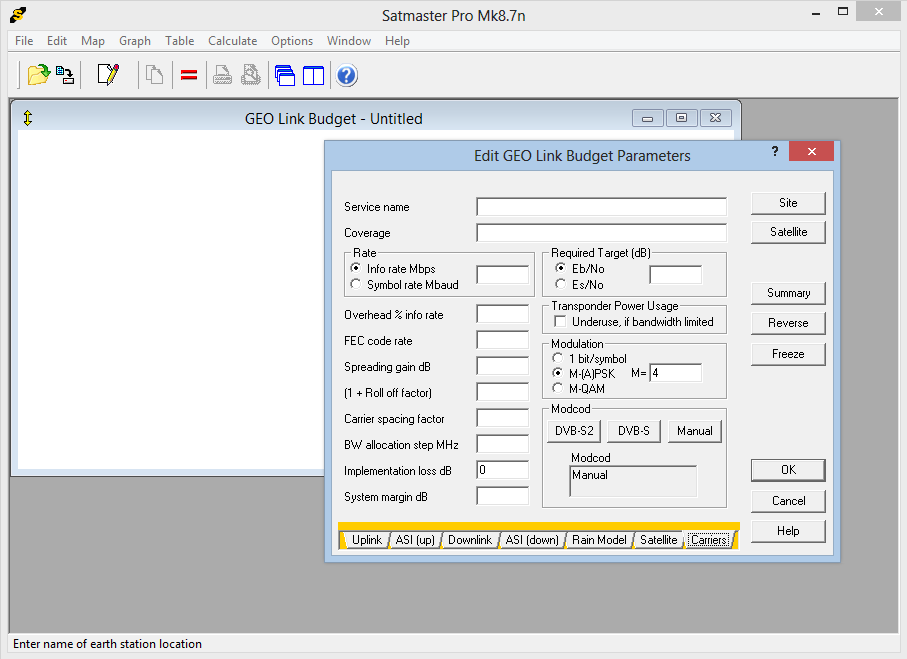Click the copy pages toolbar icon
The image size is (907, 659).
154,75
